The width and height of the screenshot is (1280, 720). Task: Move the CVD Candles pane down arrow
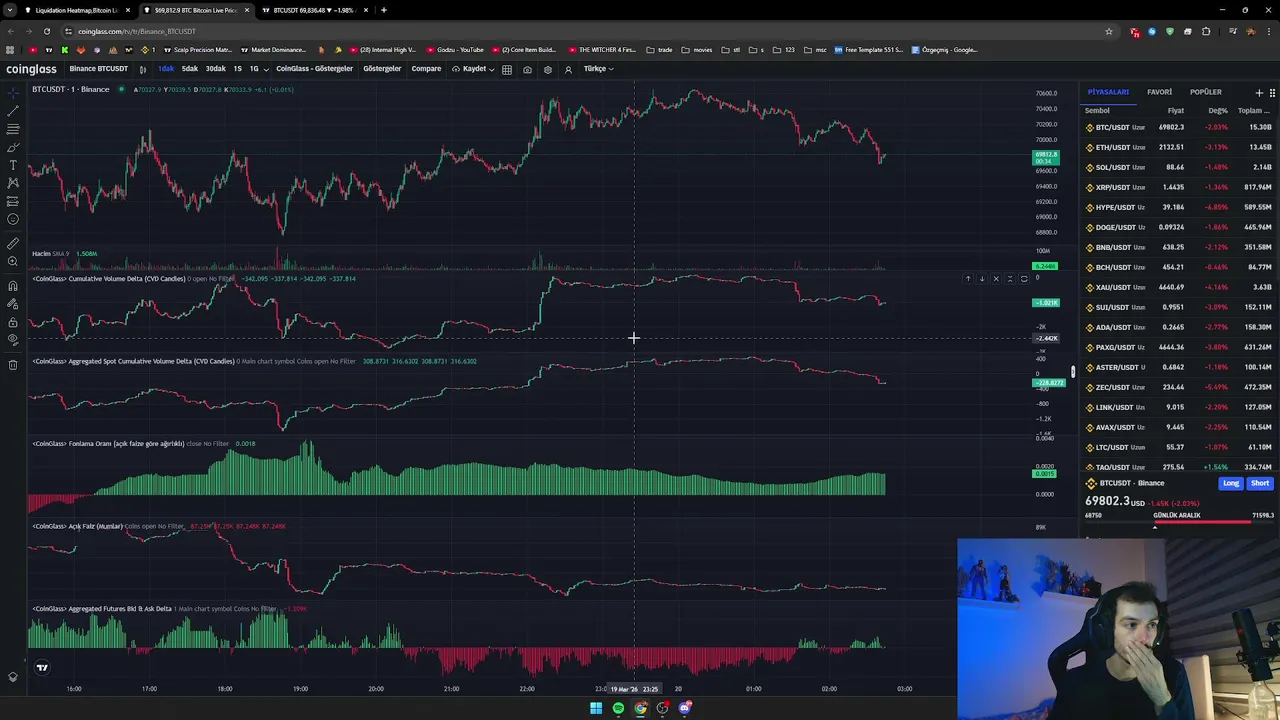pyautogui.click(x=981, y=279)
